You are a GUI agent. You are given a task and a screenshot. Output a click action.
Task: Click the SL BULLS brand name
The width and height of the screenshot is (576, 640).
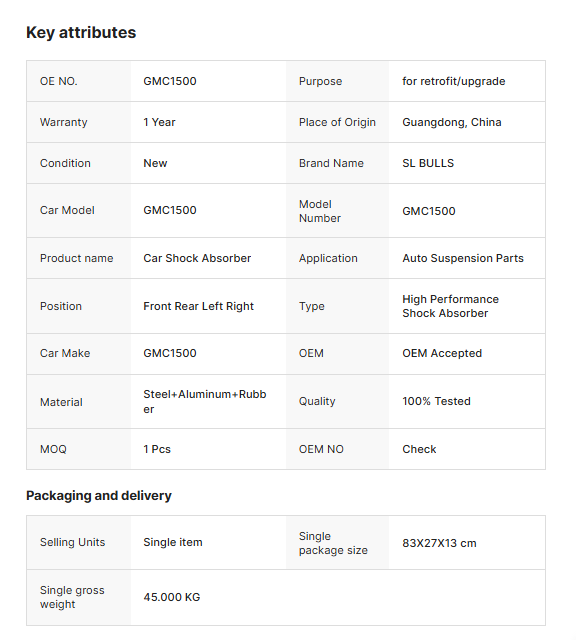pos(428,163)
